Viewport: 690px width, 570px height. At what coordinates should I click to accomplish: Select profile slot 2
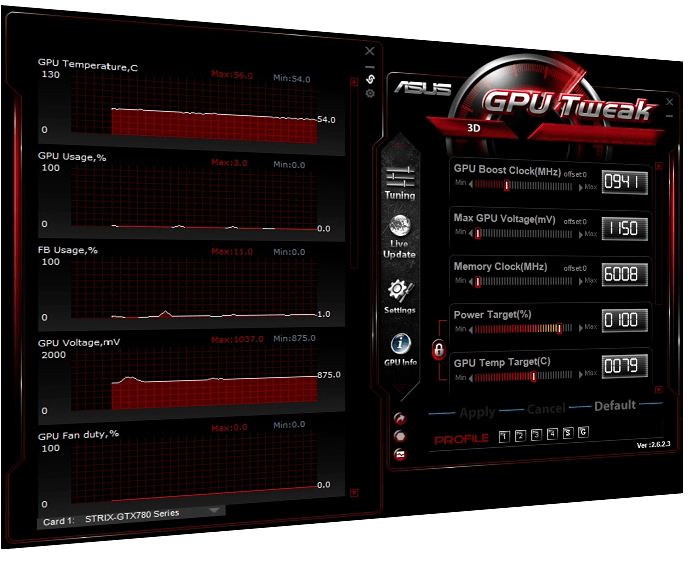[x=520, y=436]
